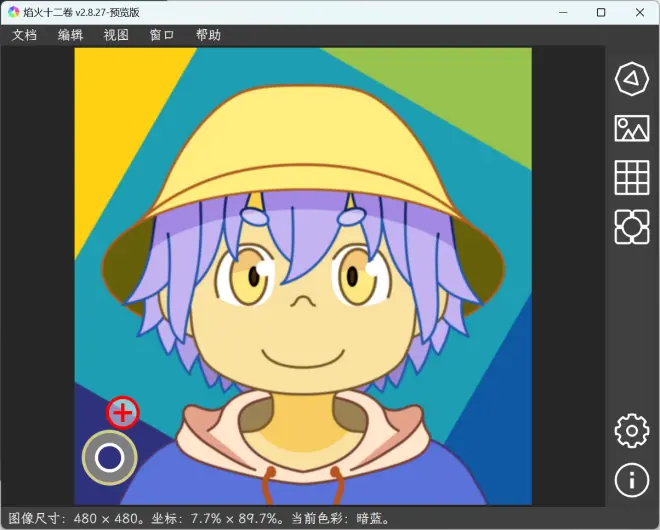Open the 编辑 menu
The height and width of the screenshot is (530, 660).
(x=70, y=35)
